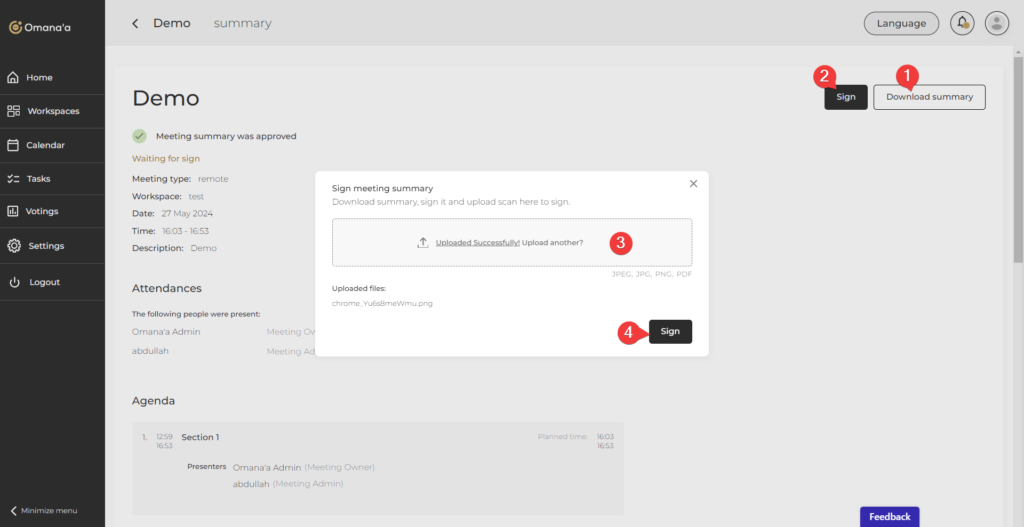Click the Tasks checklist icon
The image size is (1024, 527).
pyautogui.click(x=14, y=179)
